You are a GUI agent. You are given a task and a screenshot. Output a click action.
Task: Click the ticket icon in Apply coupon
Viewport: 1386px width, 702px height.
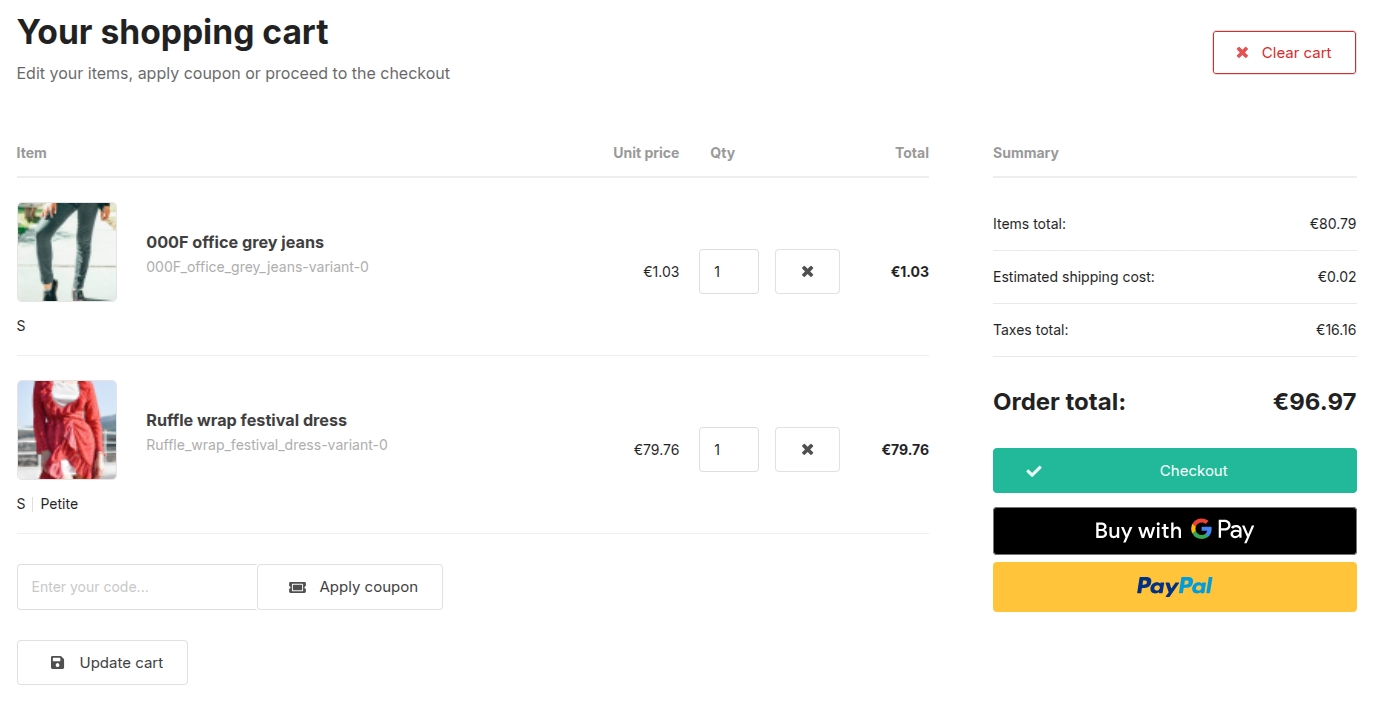coord(297,587)
